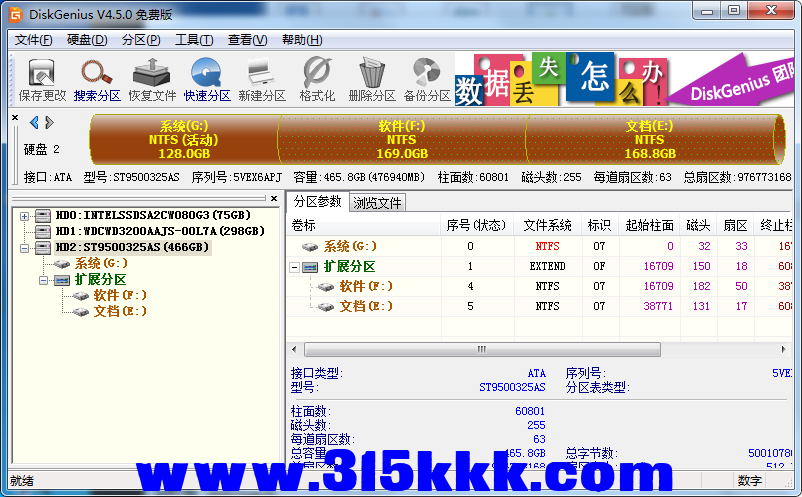This screenshot has width=802, height=497.
Task: Click EXTEND file system cell
Action: (547, 266)
